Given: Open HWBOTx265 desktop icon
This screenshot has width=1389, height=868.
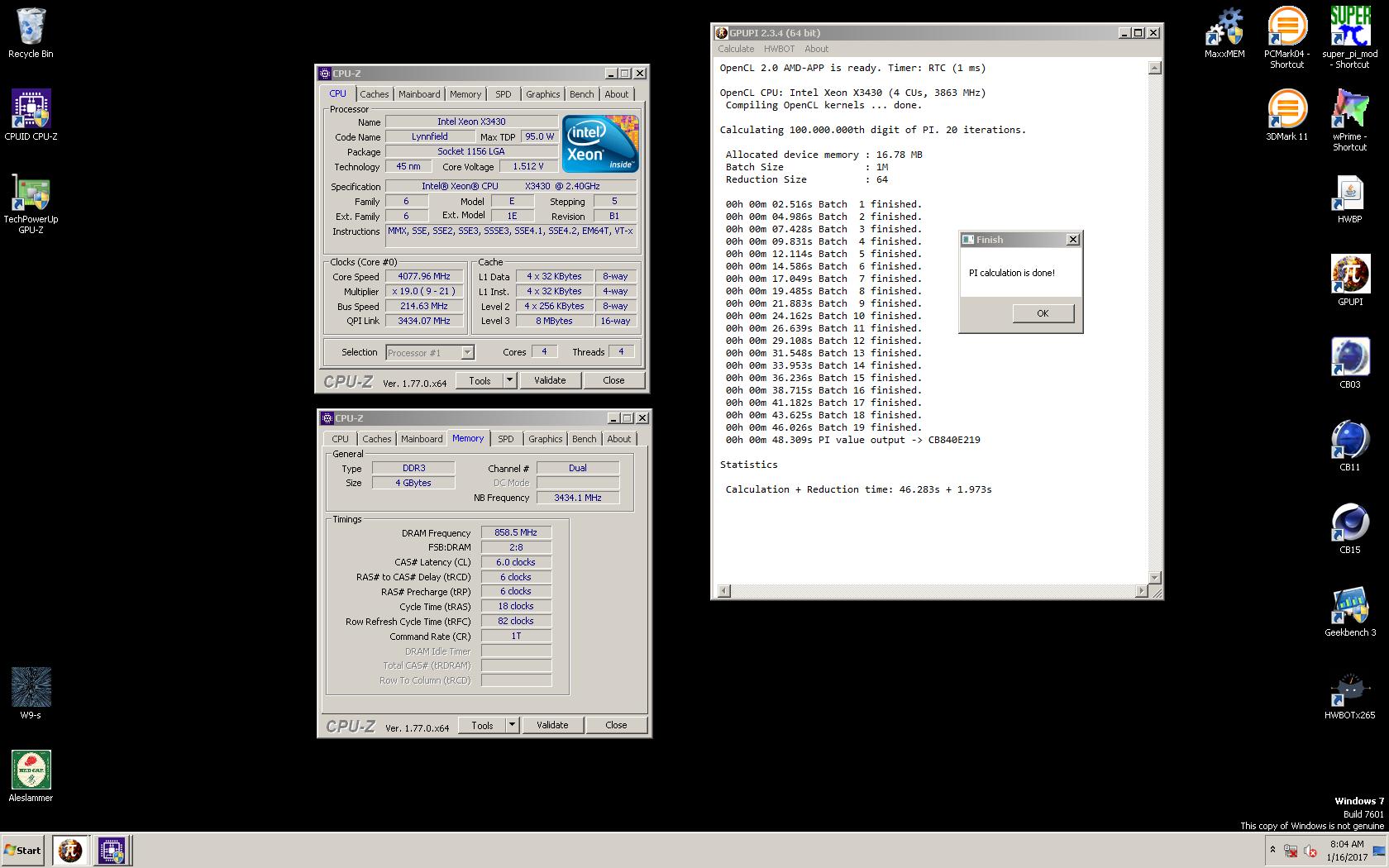Looking at the screenshot, I should click(1350, 694).
